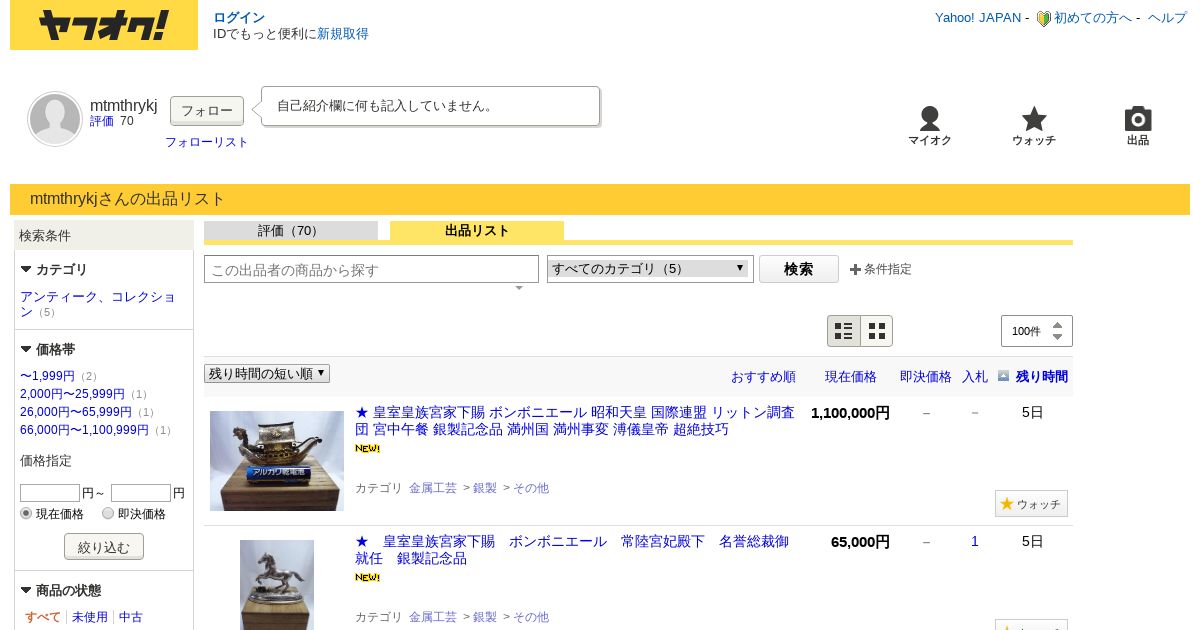Filter price range 66,000円〜1,100,999円
The image size is (1200, 630).
pyautogui.click(x=84, y=430)
